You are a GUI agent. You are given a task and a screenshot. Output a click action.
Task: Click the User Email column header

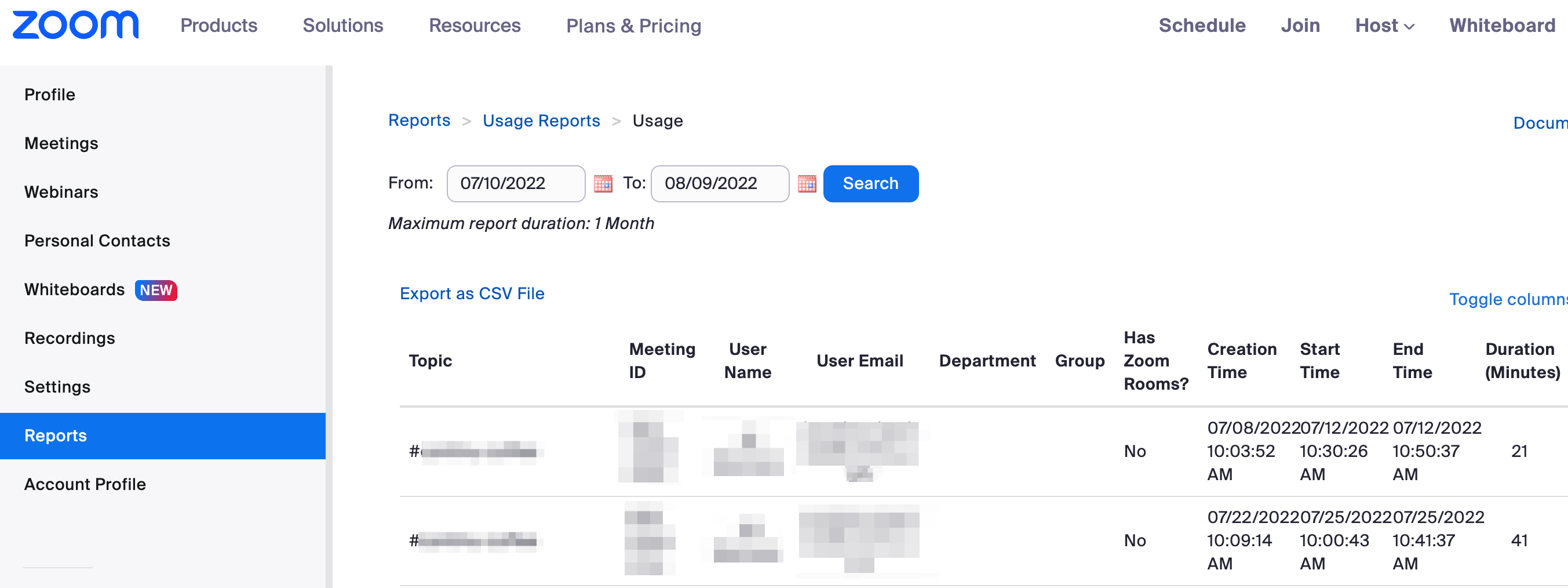(x=859, y=361)
